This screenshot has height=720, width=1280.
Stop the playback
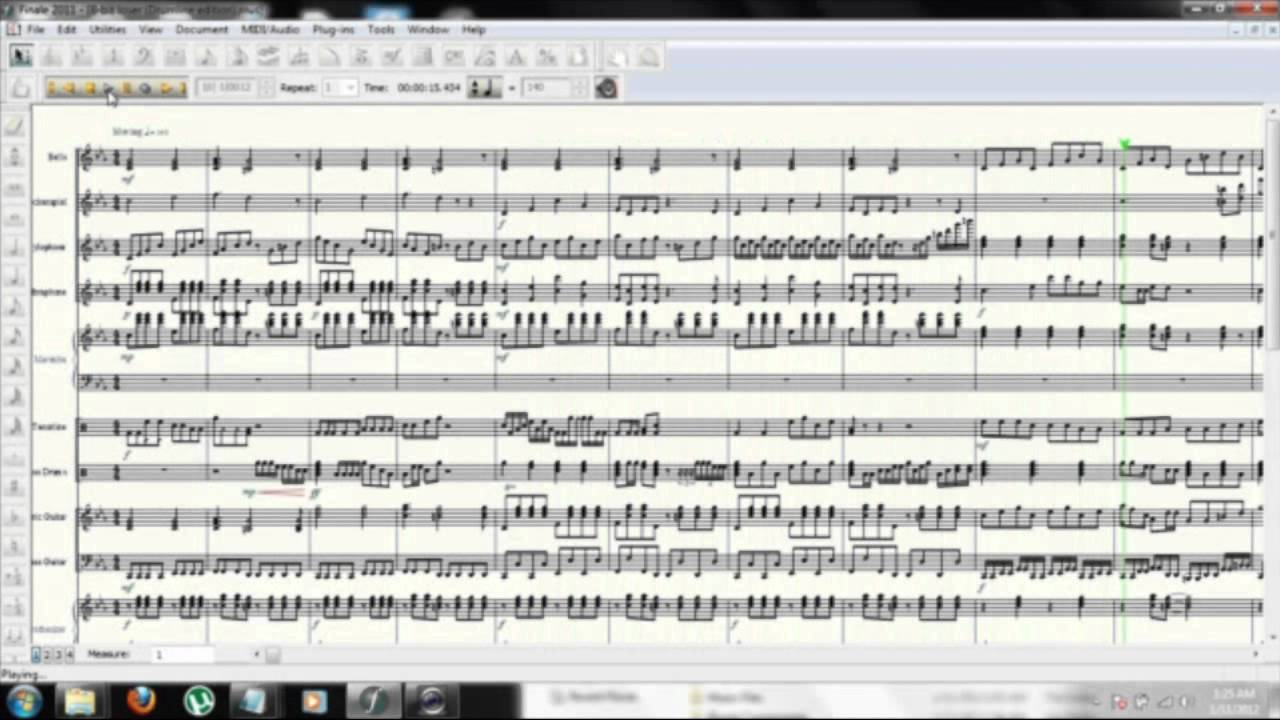(89, 88)
